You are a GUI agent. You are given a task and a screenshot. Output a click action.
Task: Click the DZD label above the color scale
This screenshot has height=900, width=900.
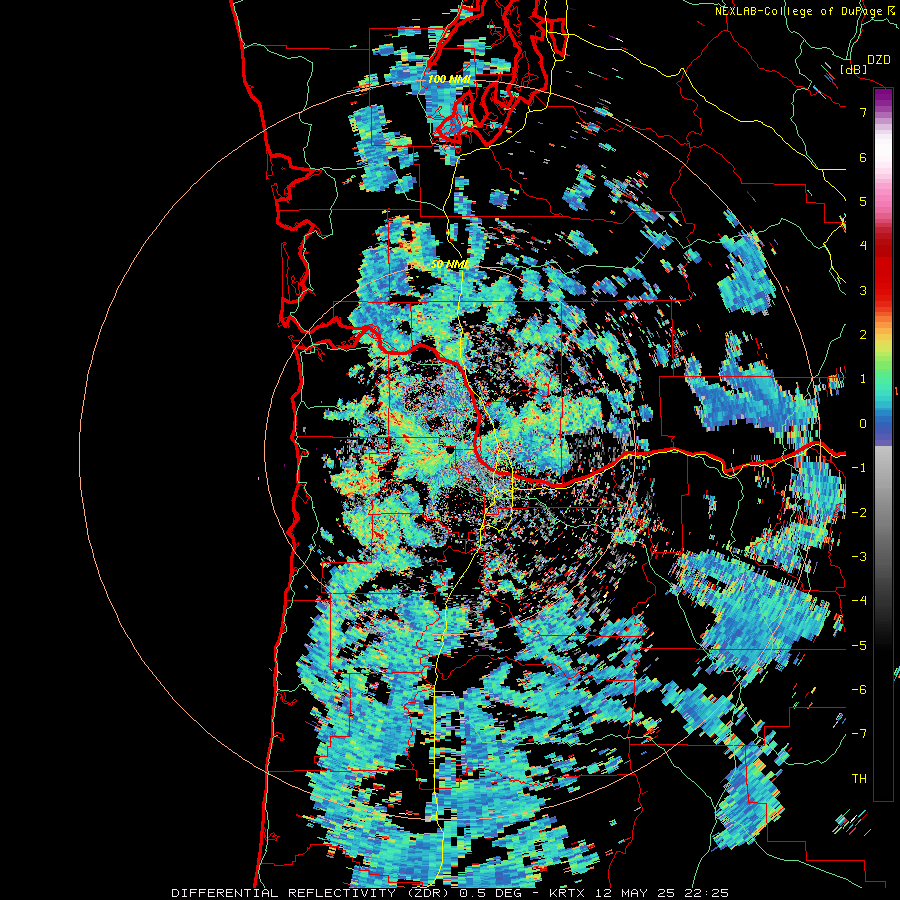pos(878,60)
